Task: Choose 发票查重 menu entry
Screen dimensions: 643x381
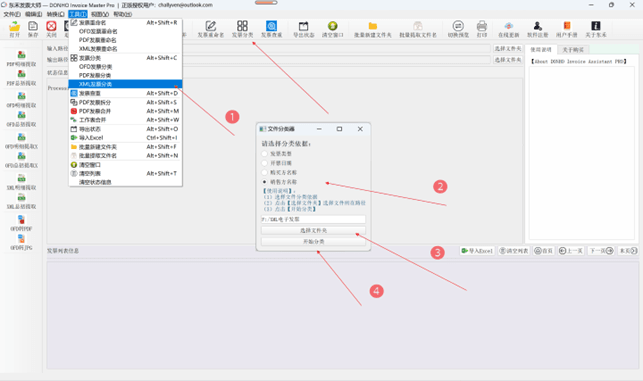Action: 125,94
